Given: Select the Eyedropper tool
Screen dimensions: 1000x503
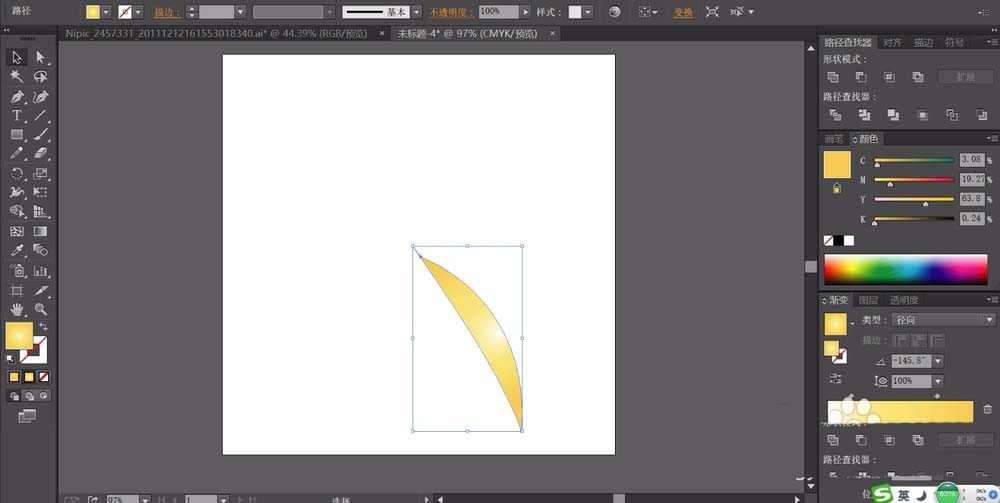Looking at the screenshot, I should 17,250.
